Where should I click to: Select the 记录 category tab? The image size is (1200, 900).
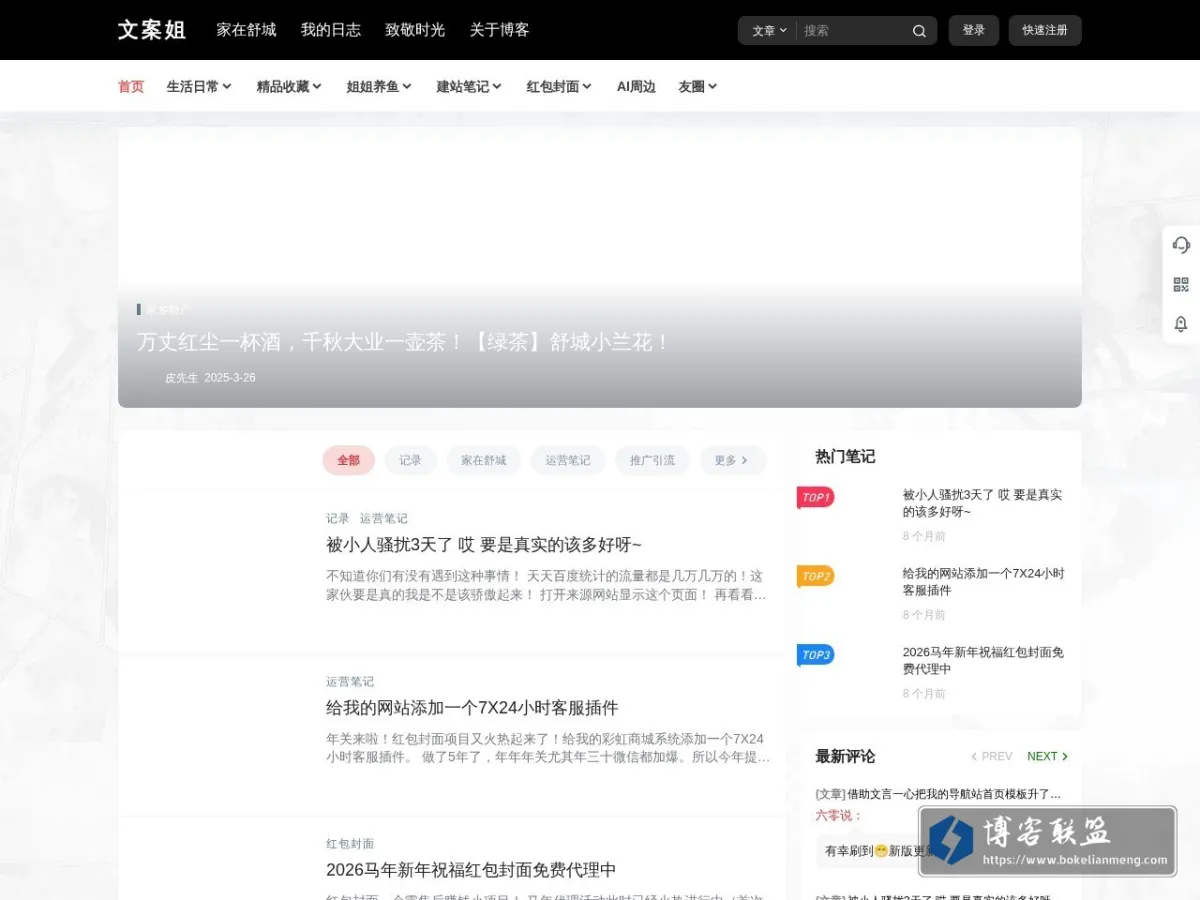click(410, 460)
